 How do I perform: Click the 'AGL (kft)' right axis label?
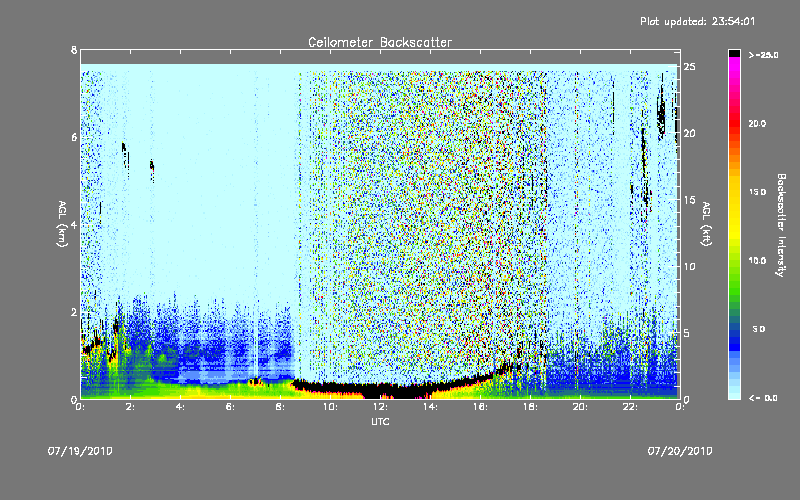click(x=706, y=224)
